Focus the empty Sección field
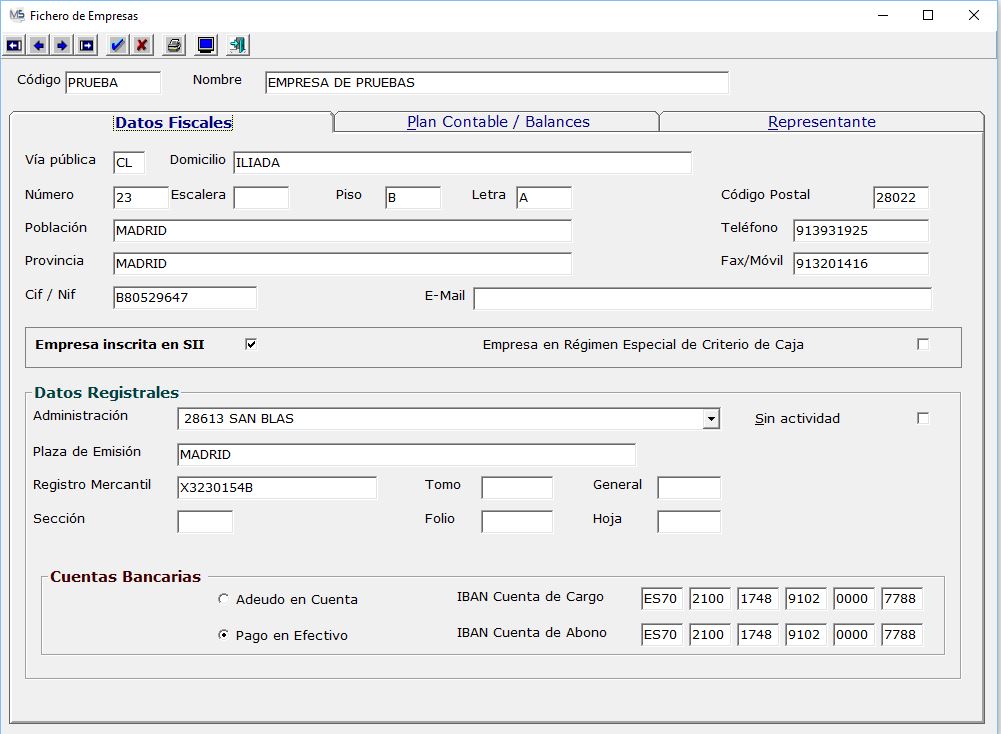This screenshot has width=1001, height=734. point(205,521)
